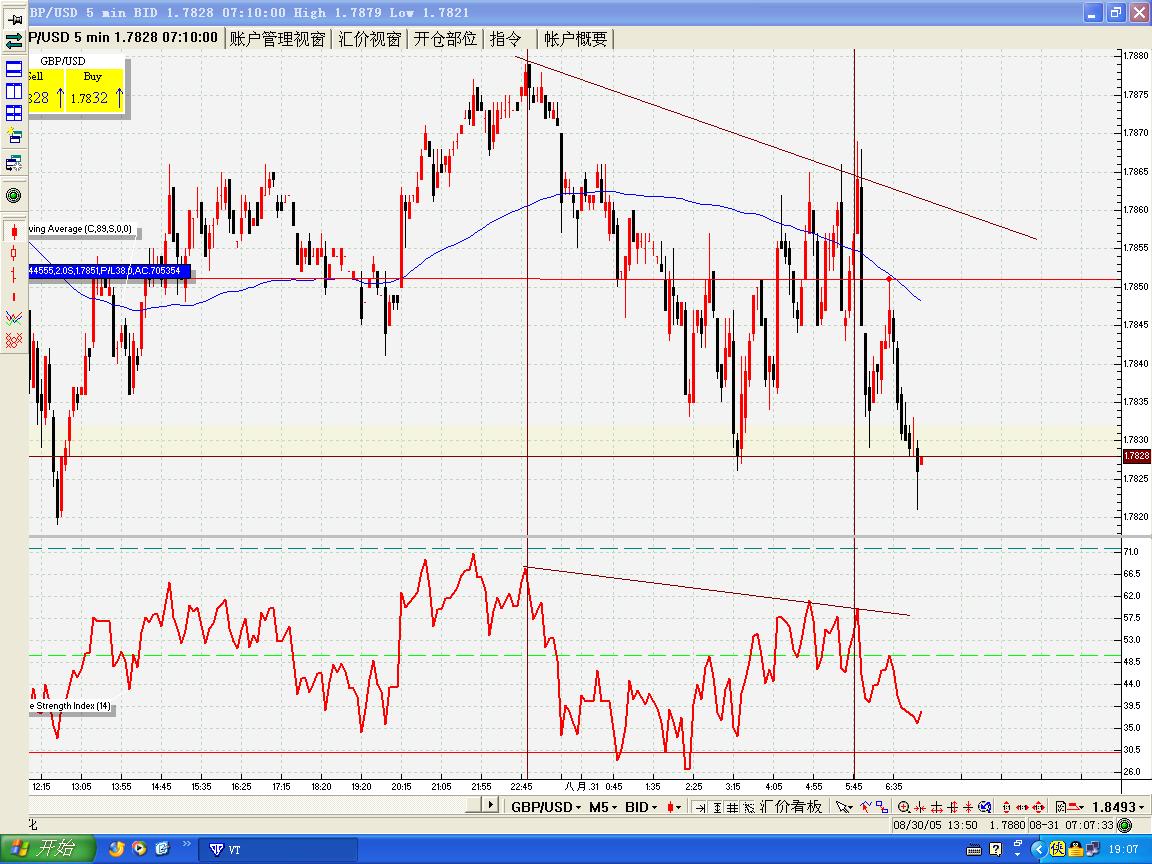Viewport: 1152px width, 864px height.
Task: Toggle the multi-line chart overlay icon
Action: click(14, 318)
